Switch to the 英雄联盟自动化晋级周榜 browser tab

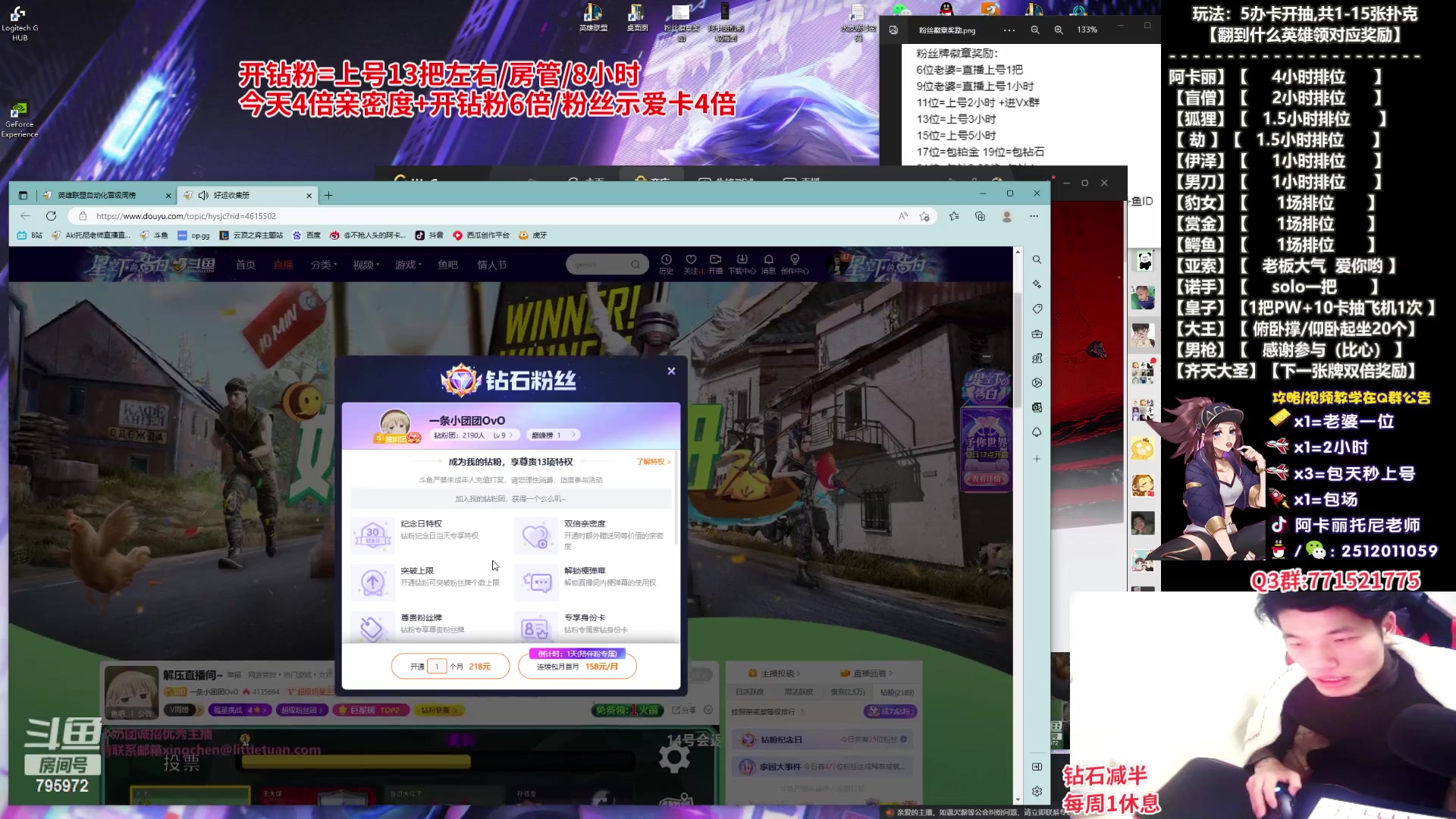point(97,196)
